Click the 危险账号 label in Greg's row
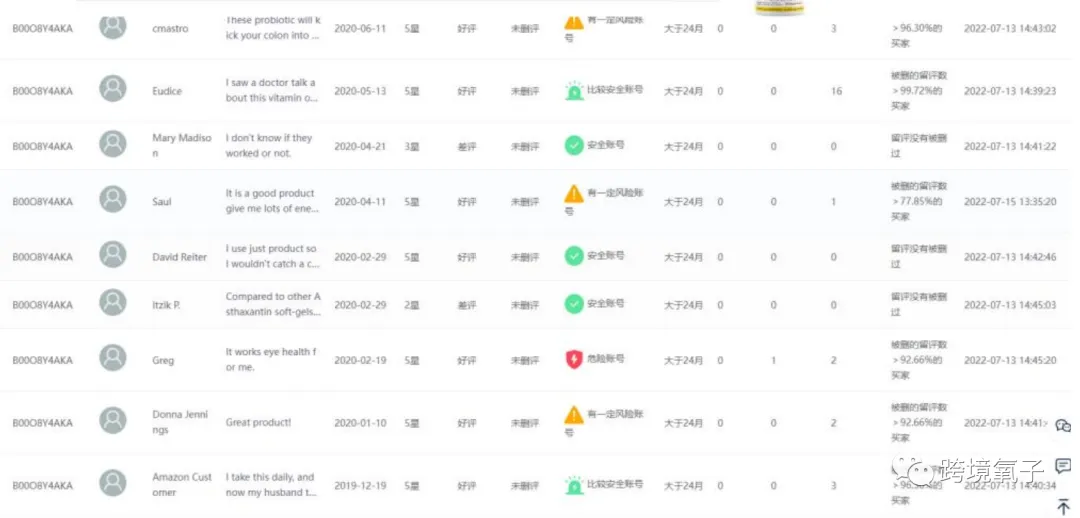1080x518 pixels. click(x=606, y=358)
